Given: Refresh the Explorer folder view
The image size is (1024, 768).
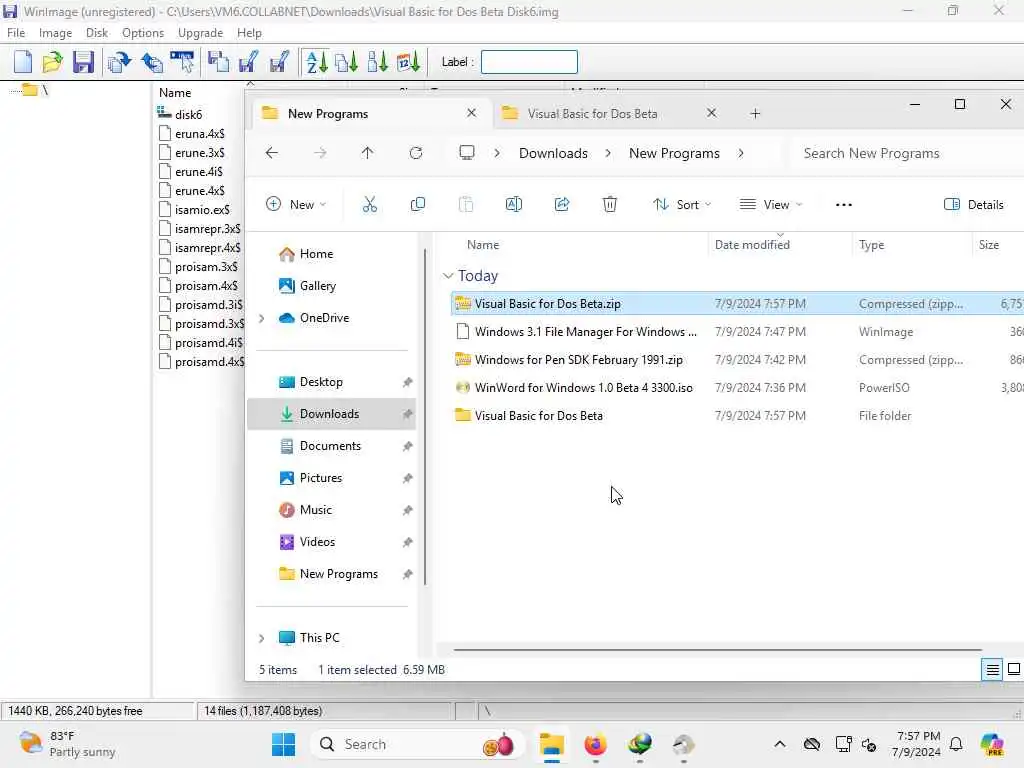Looking at the screenshot, I should [415, 153].
